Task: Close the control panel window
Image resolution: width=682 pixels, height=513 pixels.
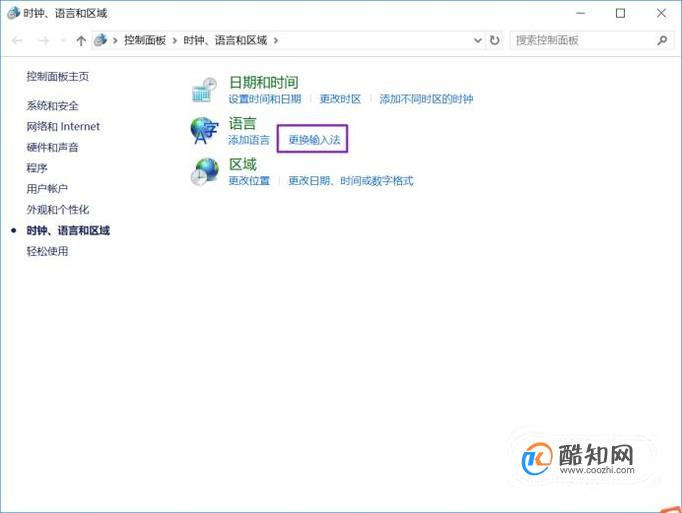Action: [x=661, y=13]
